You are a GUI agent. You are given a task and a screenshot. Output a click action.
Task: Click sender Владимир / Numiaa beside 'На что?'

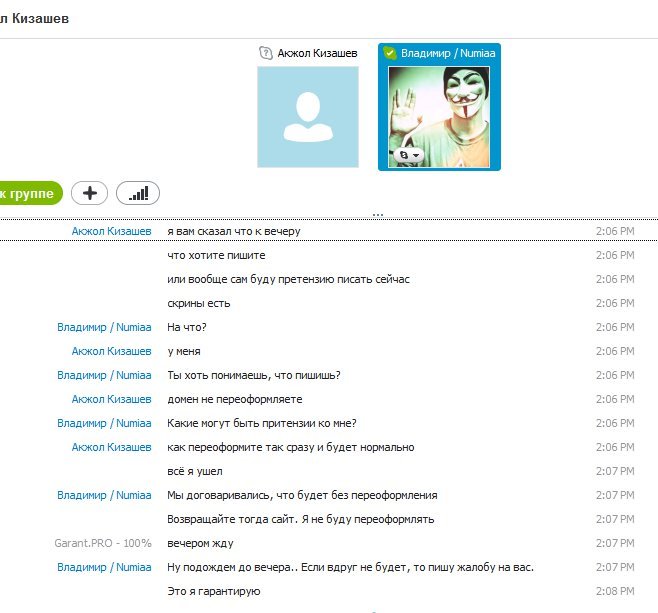click(x=104, y=327)
